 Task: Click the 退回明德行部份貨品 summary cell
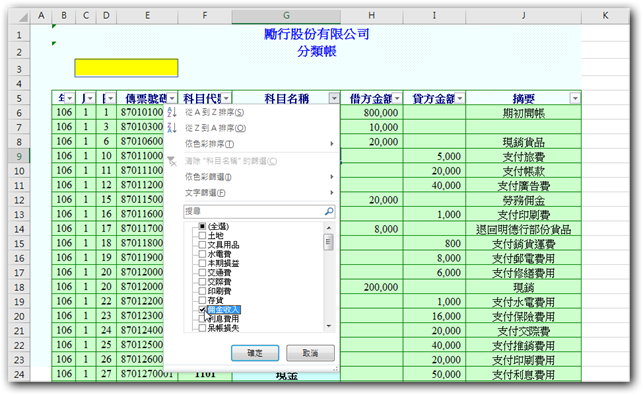[524, 229]
